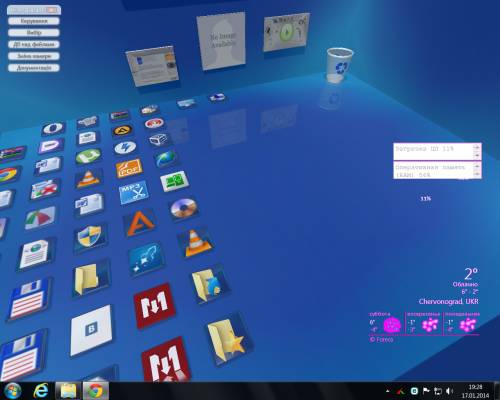Open the blue globe browser icon

click(166, 159)
